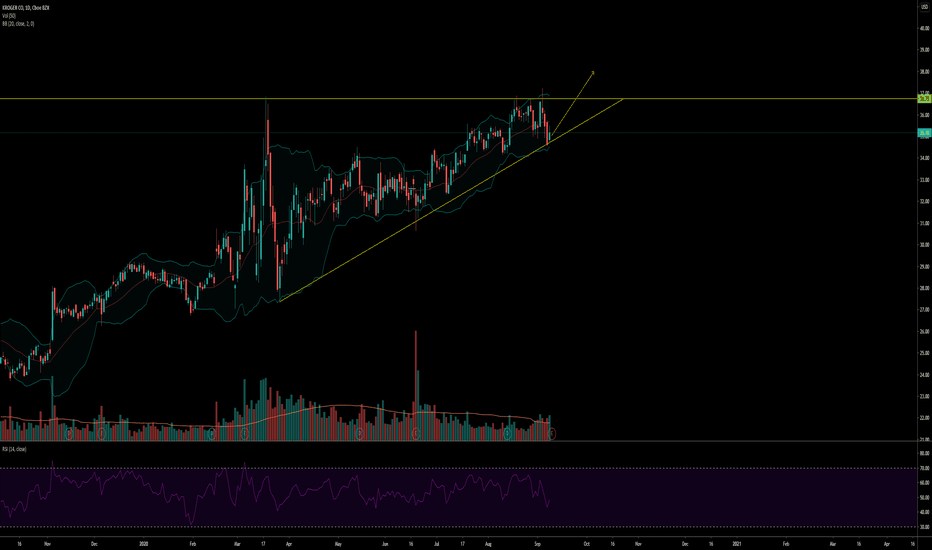Click the RSI 30.00 scale label
Image resolution: width=932 pixels, height=550 pixels.
coord(924,527)
